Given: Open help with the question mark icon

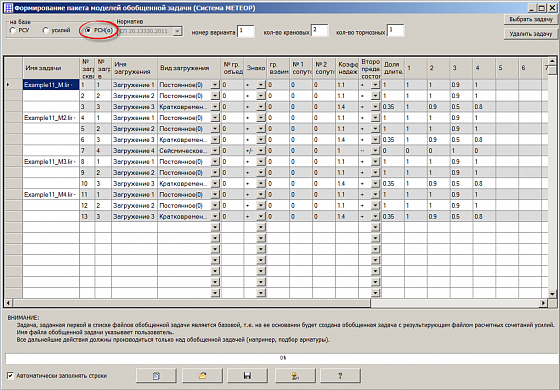Looking at the screenshot, I should [340, 376].
